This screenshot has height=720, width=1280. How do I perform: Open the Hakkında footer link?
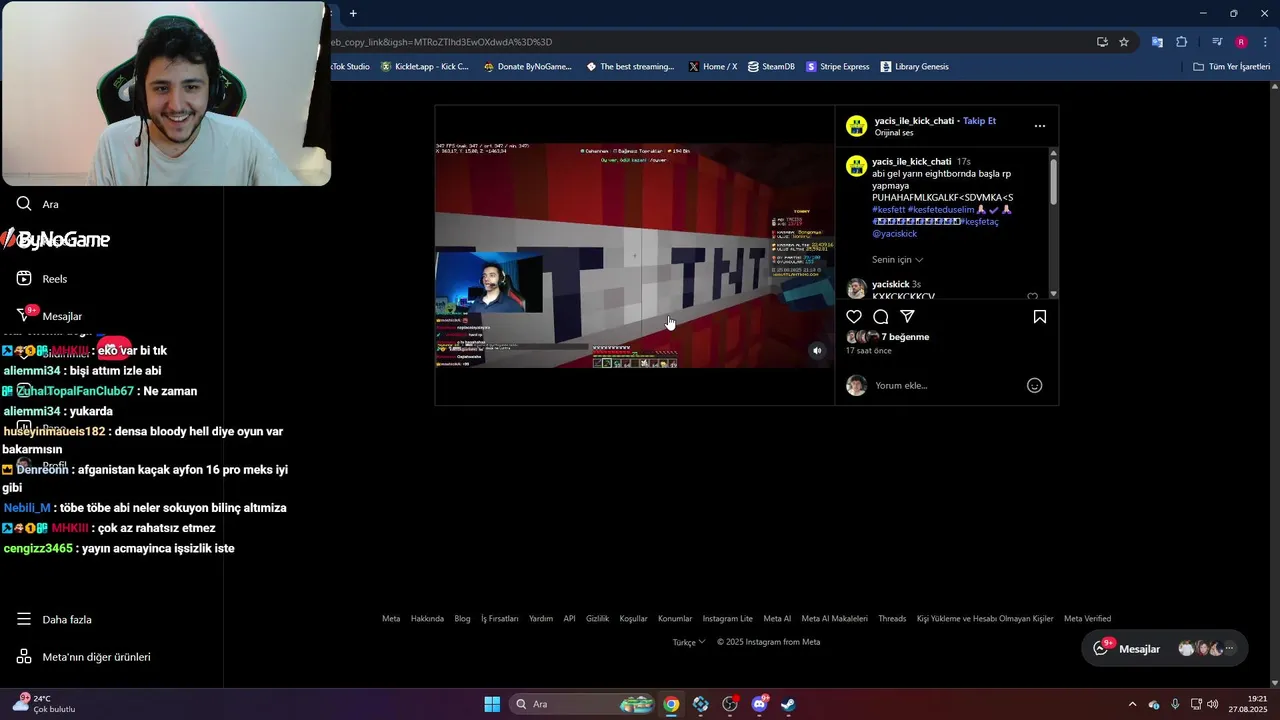point(427,619)
